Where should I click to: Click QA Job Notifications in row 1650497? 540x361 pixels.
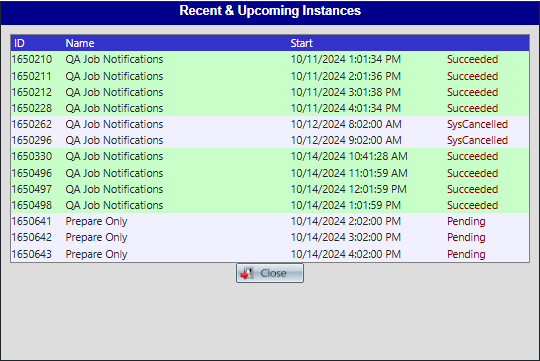pos(114,189)
